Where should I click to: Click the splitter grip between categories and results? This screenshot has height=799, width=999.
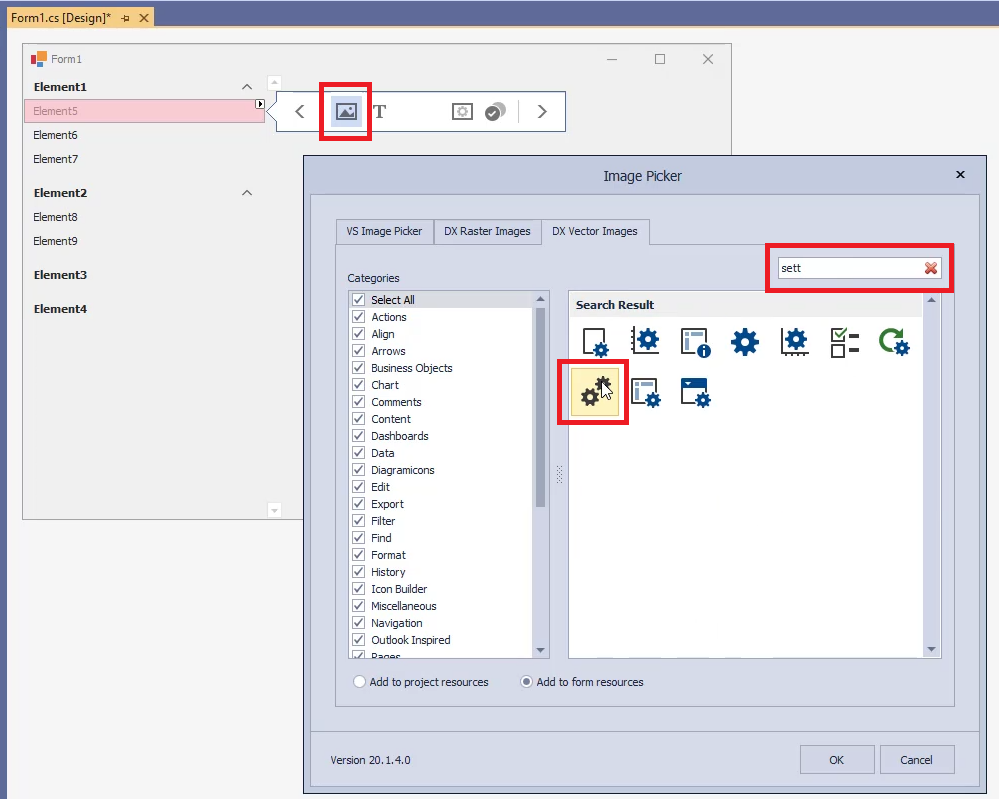click(x=559, y=474)
